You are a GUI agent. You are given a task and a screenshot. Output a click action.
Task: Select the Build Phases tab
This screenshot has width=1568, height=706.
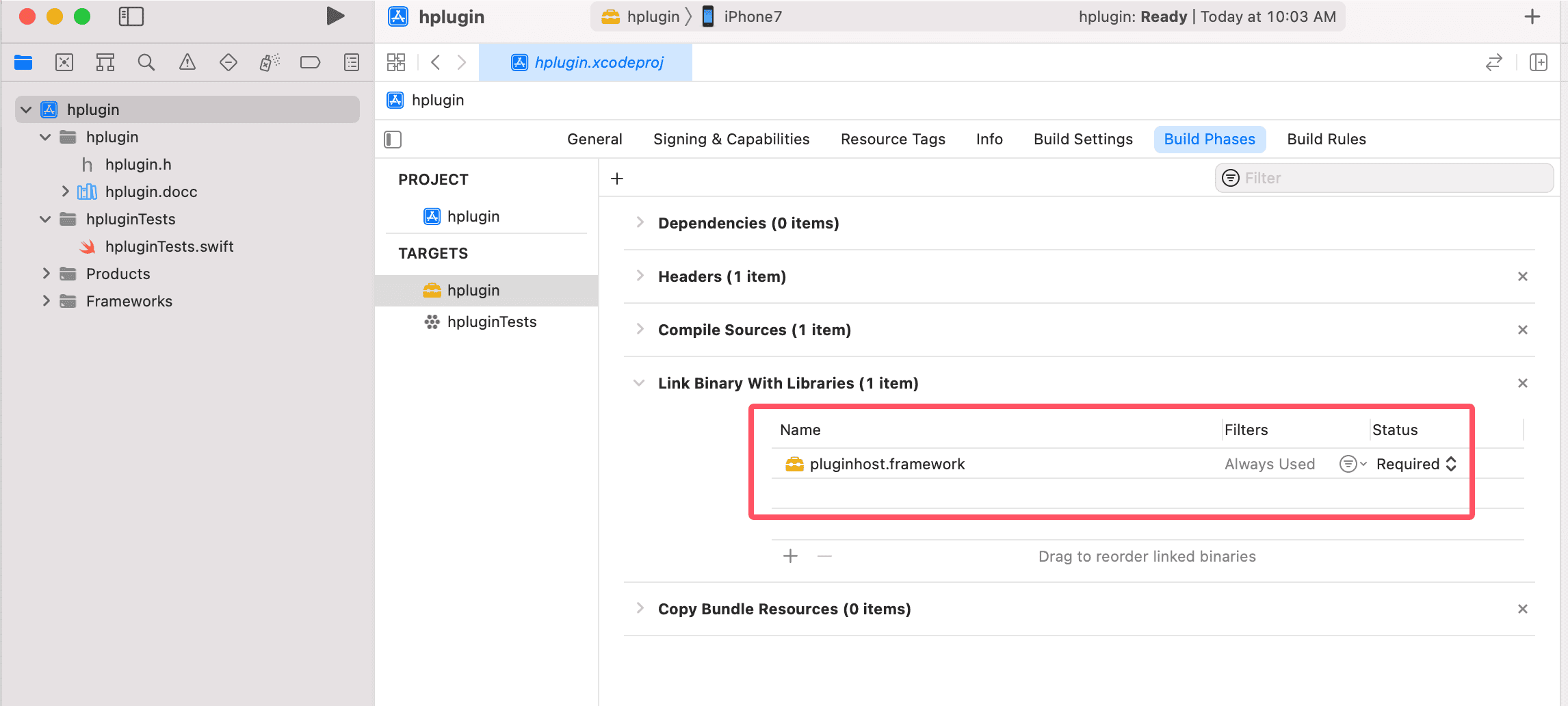point(1210,140)
